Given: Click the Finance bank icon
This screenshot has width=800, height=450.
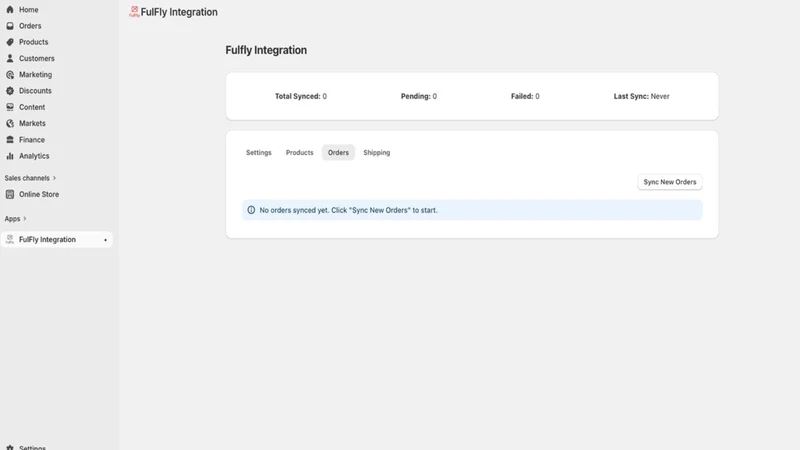Looking at the screenshot, I should point(10,140).
